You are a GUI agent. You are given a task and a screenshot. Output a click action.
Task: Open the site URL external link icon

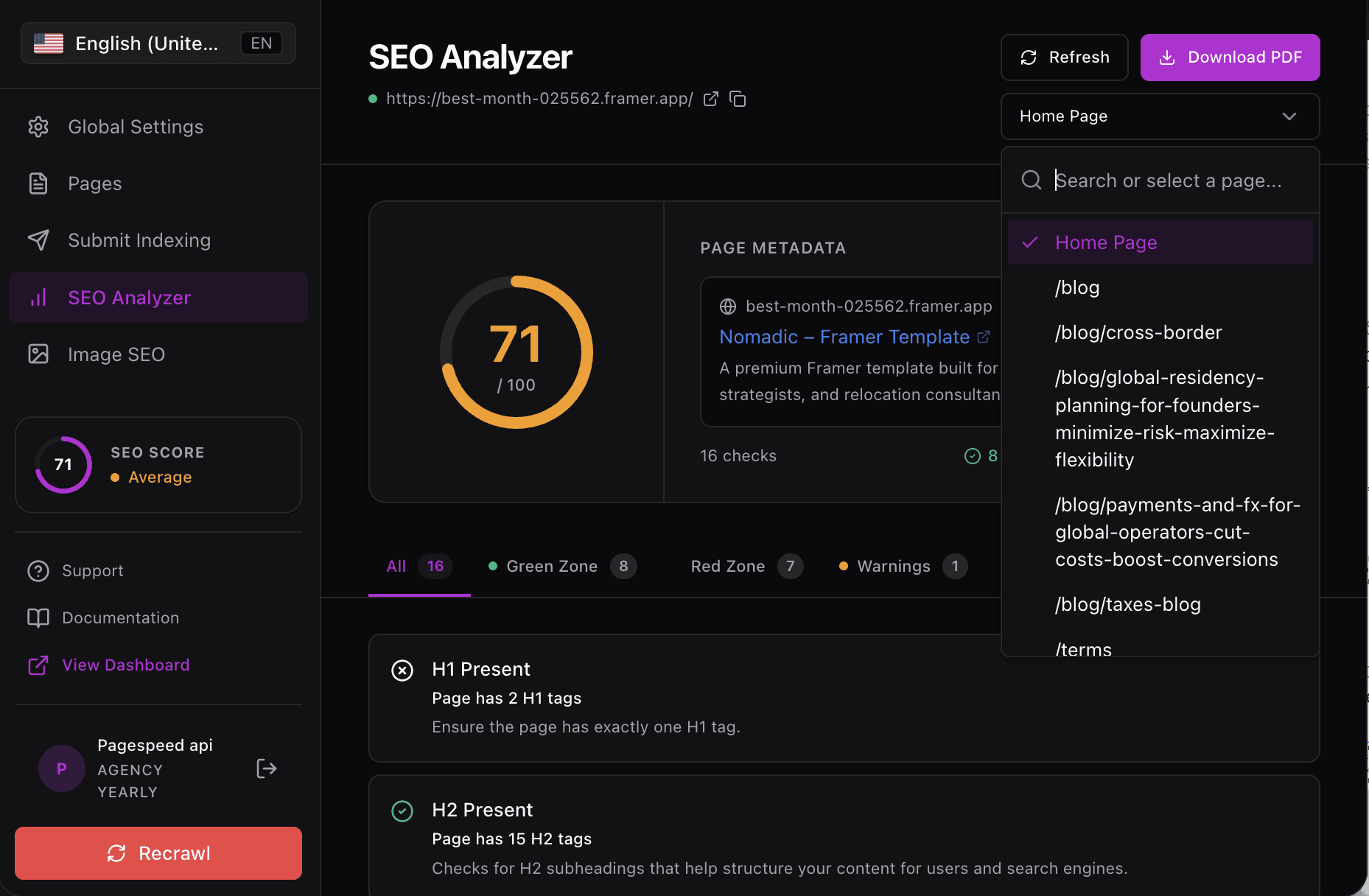[710, 99]
